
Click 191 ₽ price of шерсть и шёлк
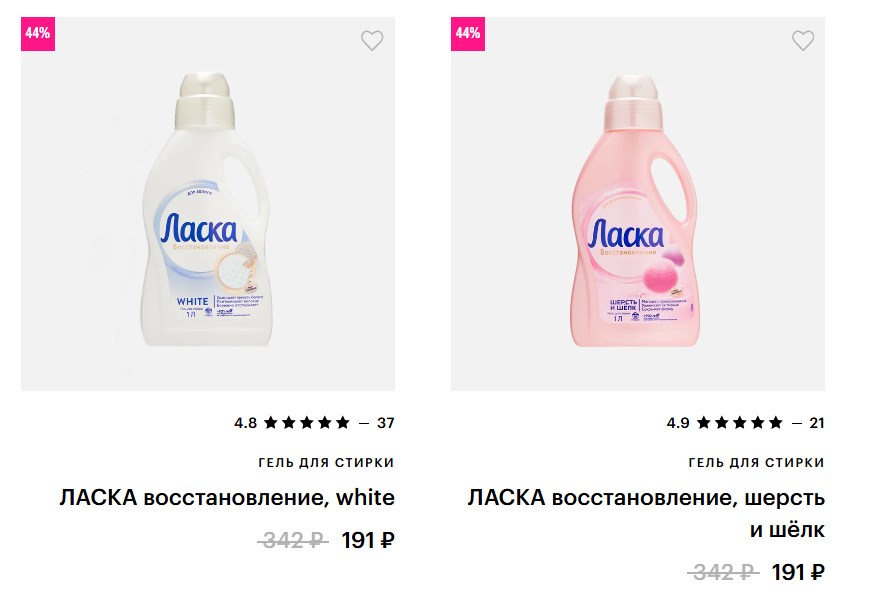click(x=798, y=573)
